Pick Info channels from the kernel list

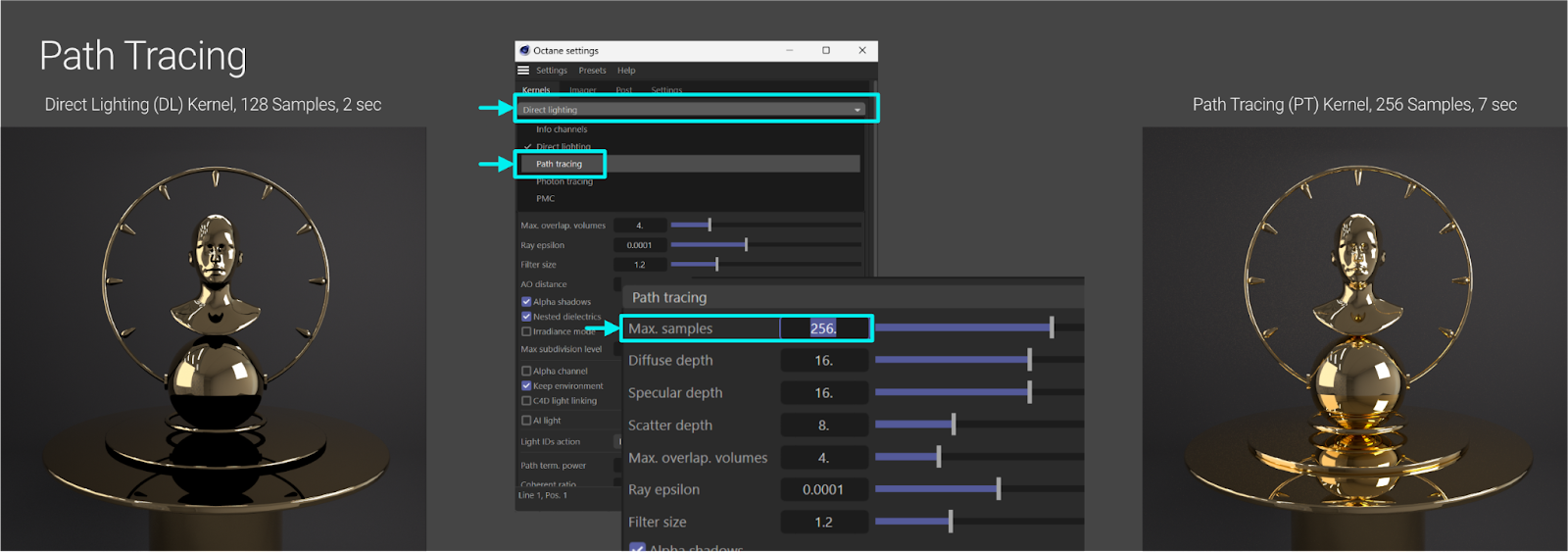pos(562,129)
